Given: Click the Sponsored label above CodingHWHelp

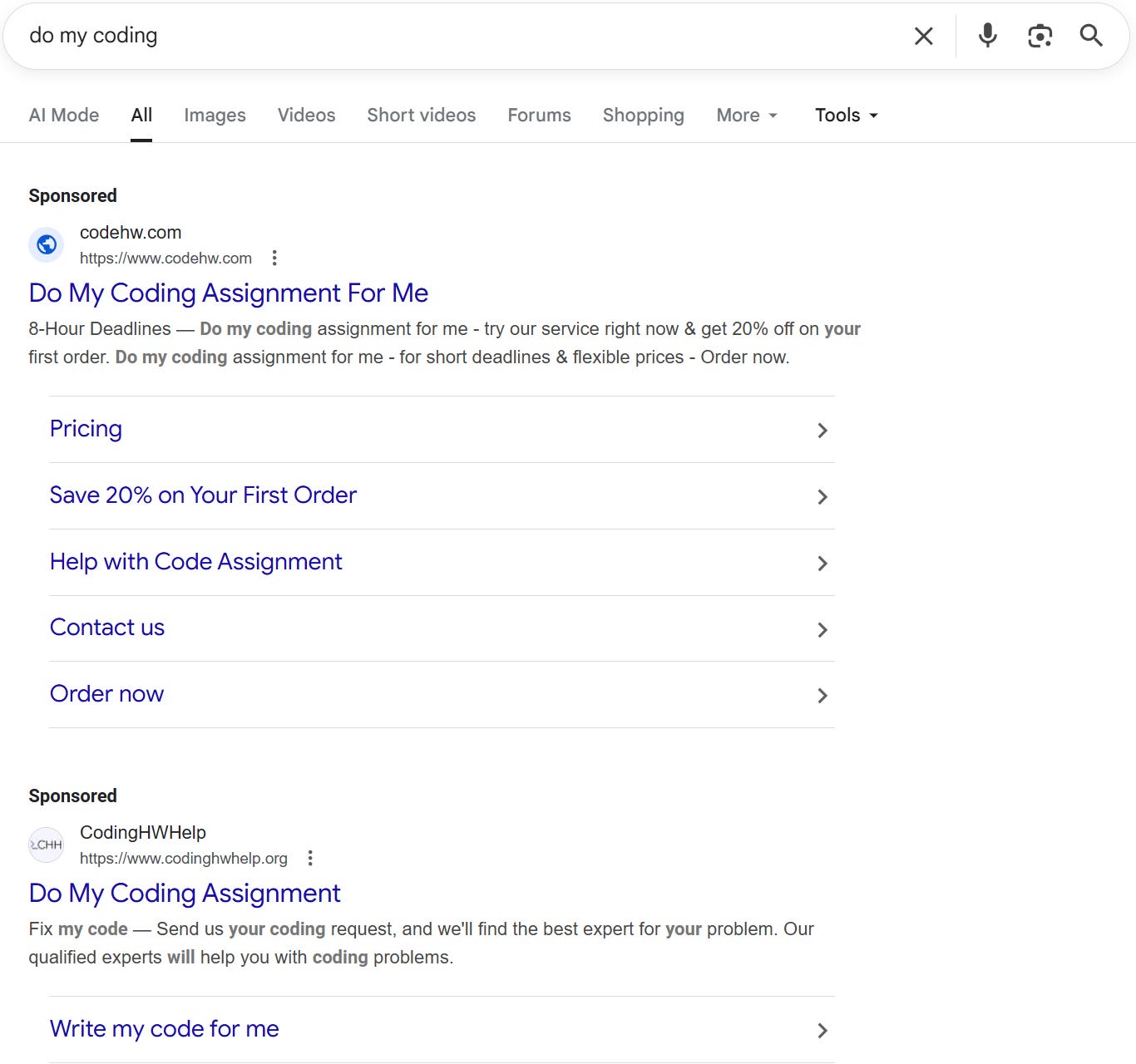Looking at the screenshot, I should point(73,796).
